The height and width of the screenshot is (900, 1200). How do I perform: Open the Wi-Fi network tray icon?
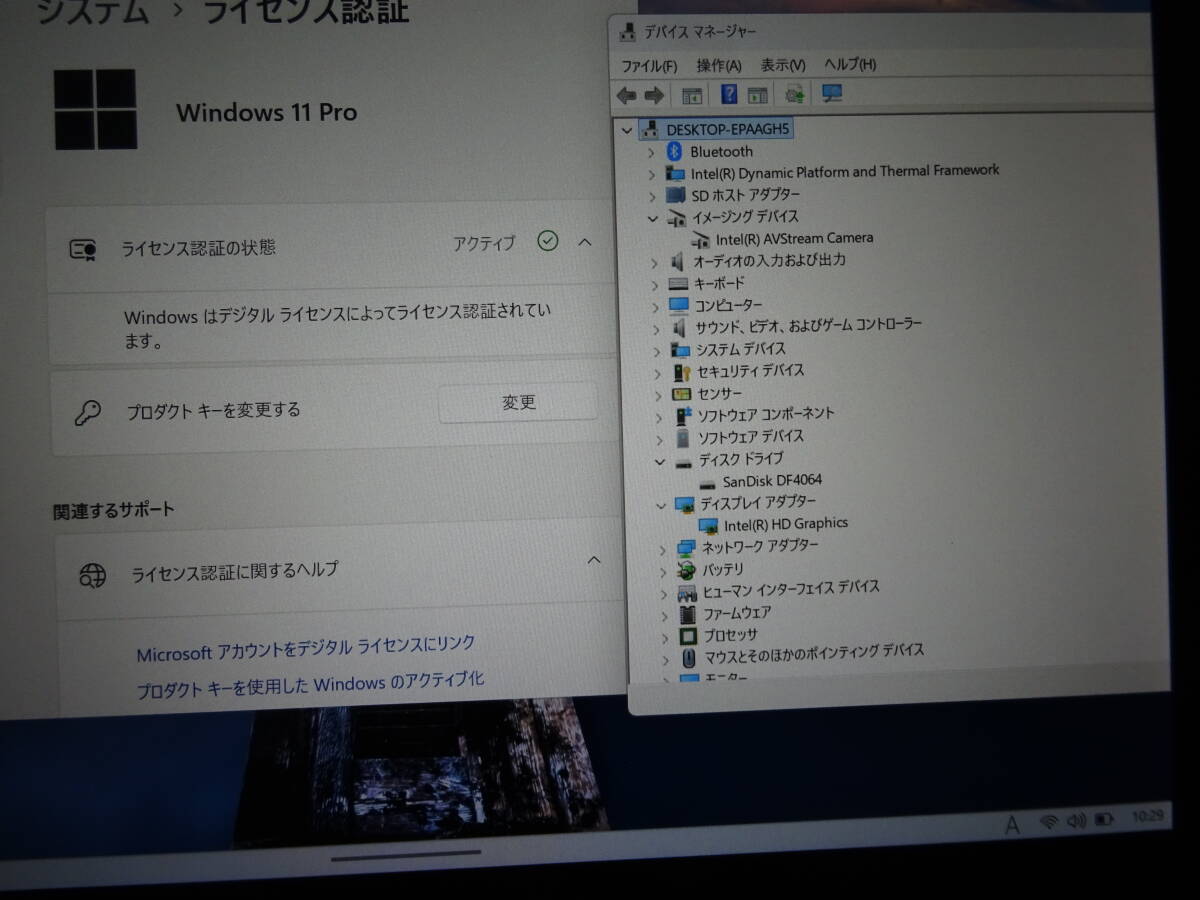pos(1049,821)
